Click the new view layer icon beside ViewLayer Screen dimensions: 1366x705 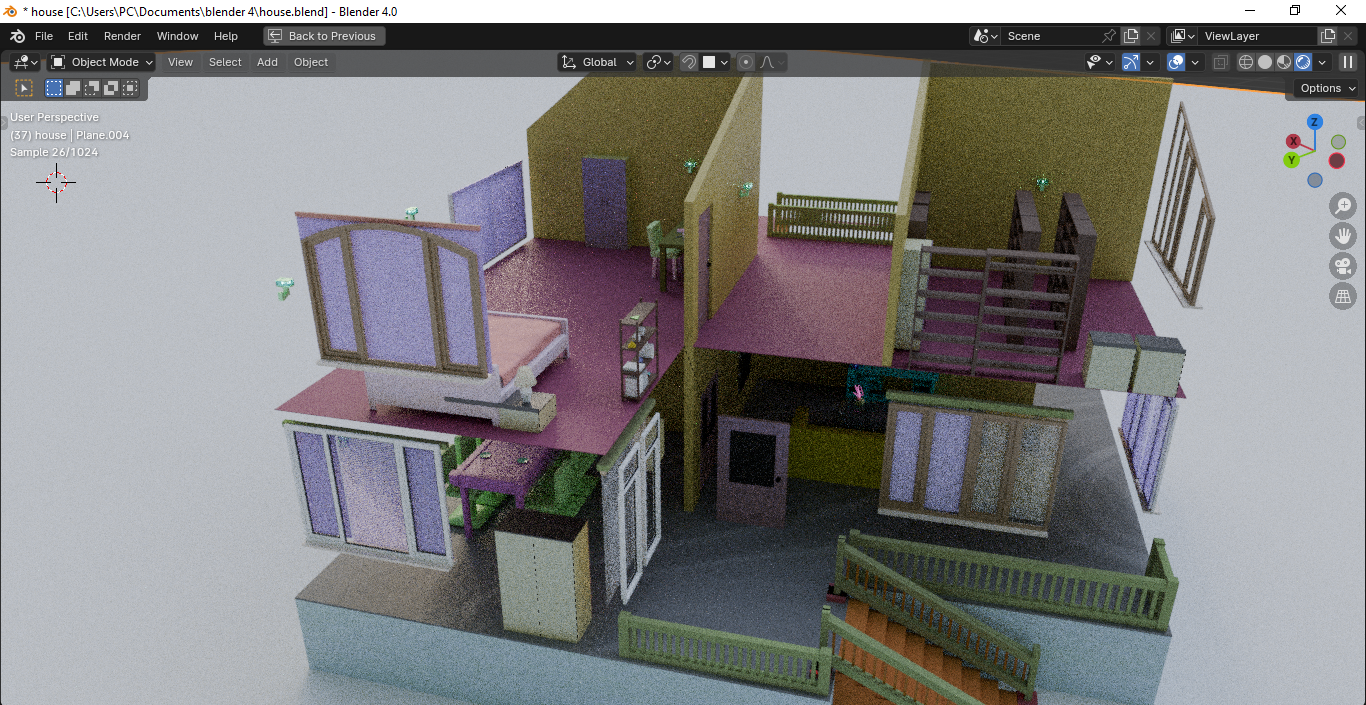[x=1328, y=36]
